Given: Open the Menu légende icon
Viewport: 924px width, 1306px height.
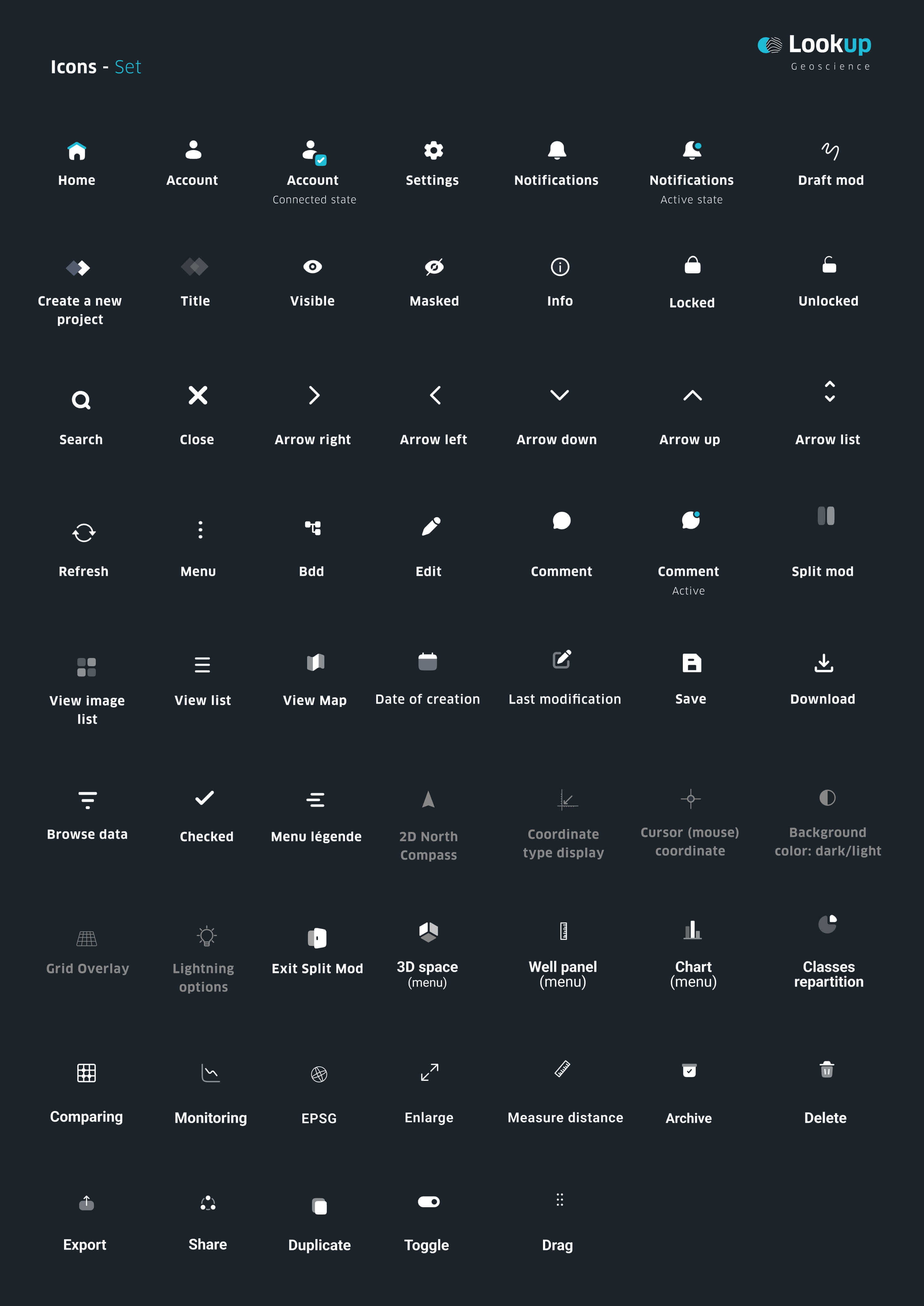Looking at the screenshot, I should [x=315, y=800].
